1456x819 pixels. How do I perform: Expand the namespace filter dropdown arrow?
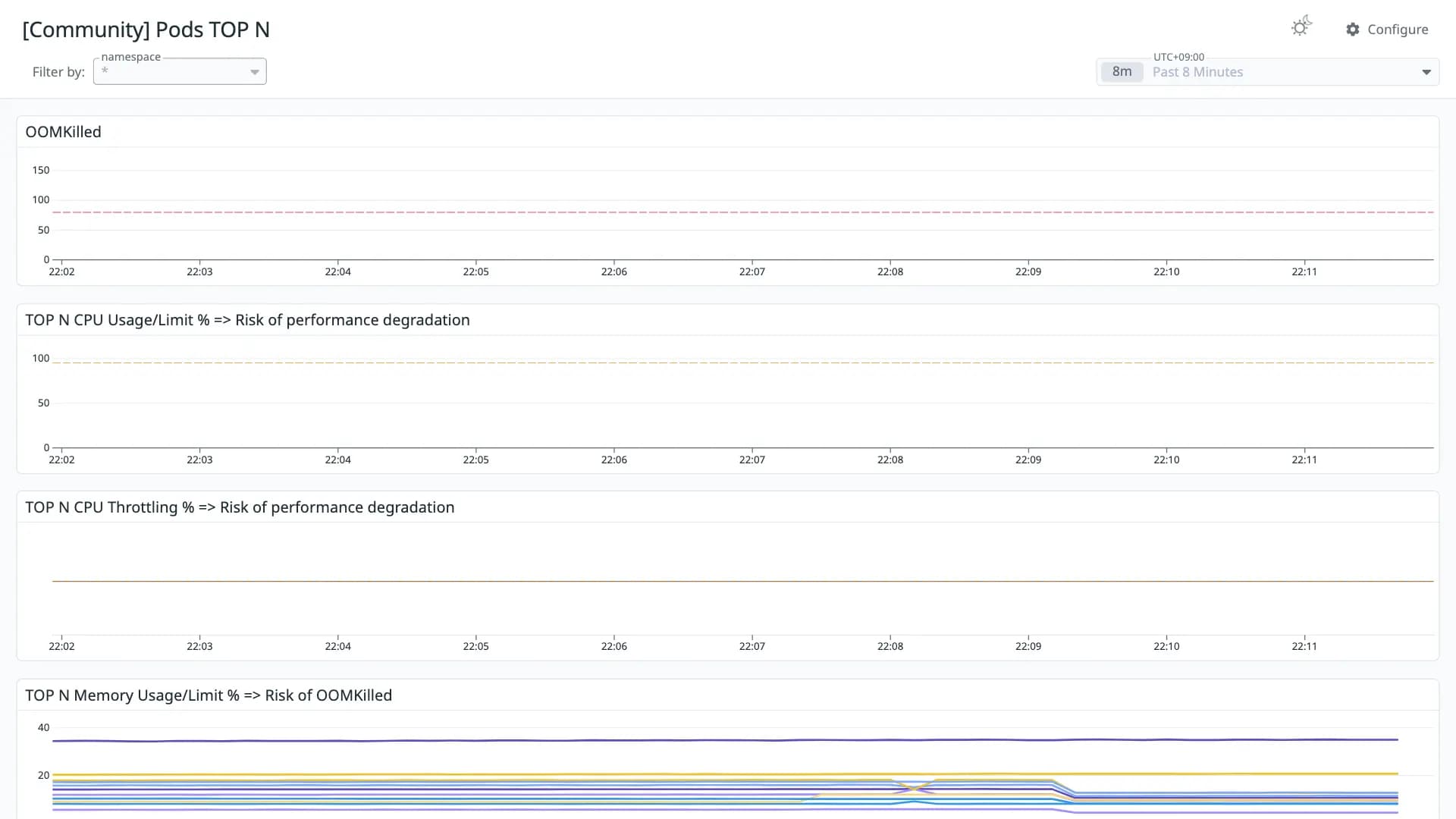[x=255, y=72]
